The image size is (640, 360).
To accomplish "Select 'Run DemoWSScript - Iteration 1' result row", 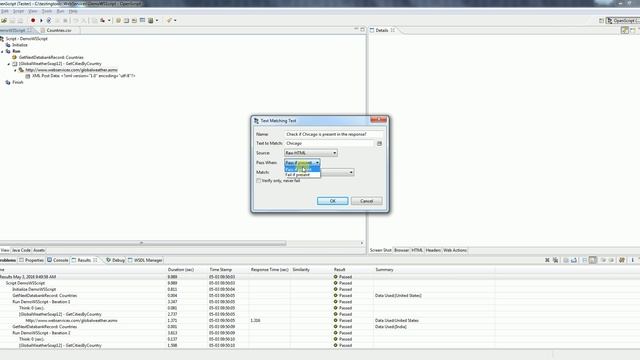I will 41,302.
